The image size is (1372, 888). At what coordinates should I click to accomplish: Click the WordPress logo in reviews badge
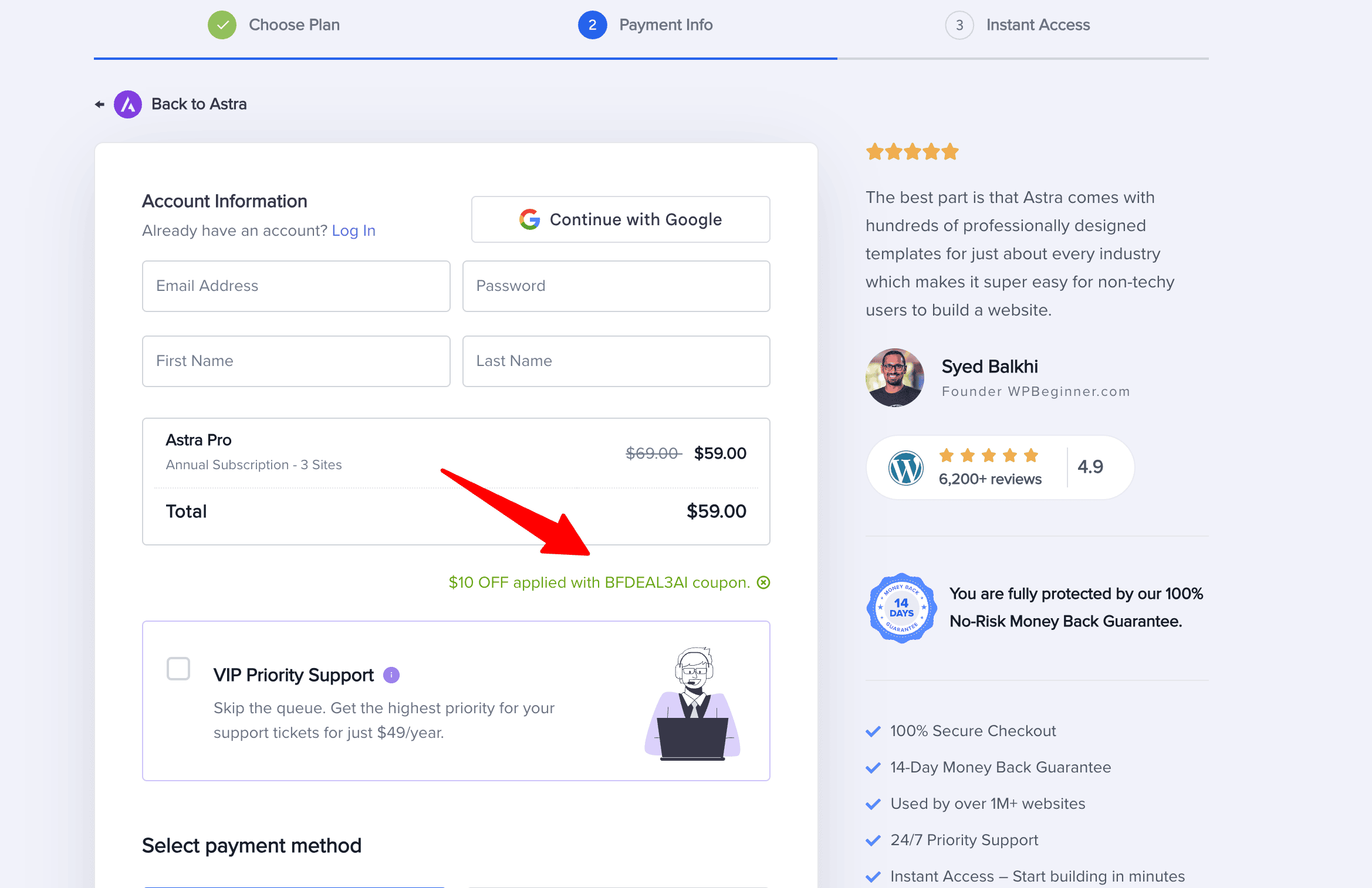pos(905,467)
